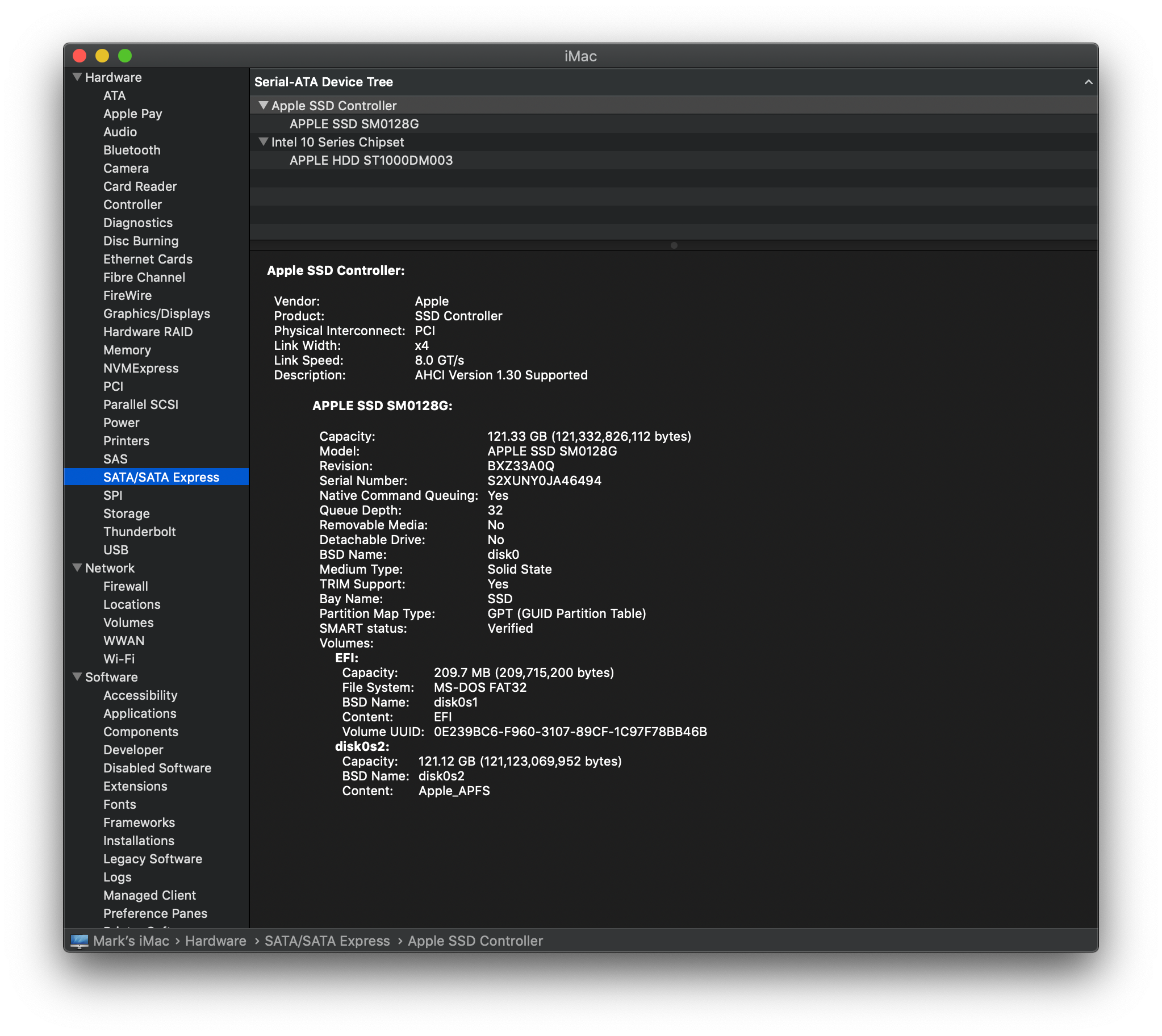Collapse the Hardware section triangle
The image size is (1162, 1036).
click(77, 77)
